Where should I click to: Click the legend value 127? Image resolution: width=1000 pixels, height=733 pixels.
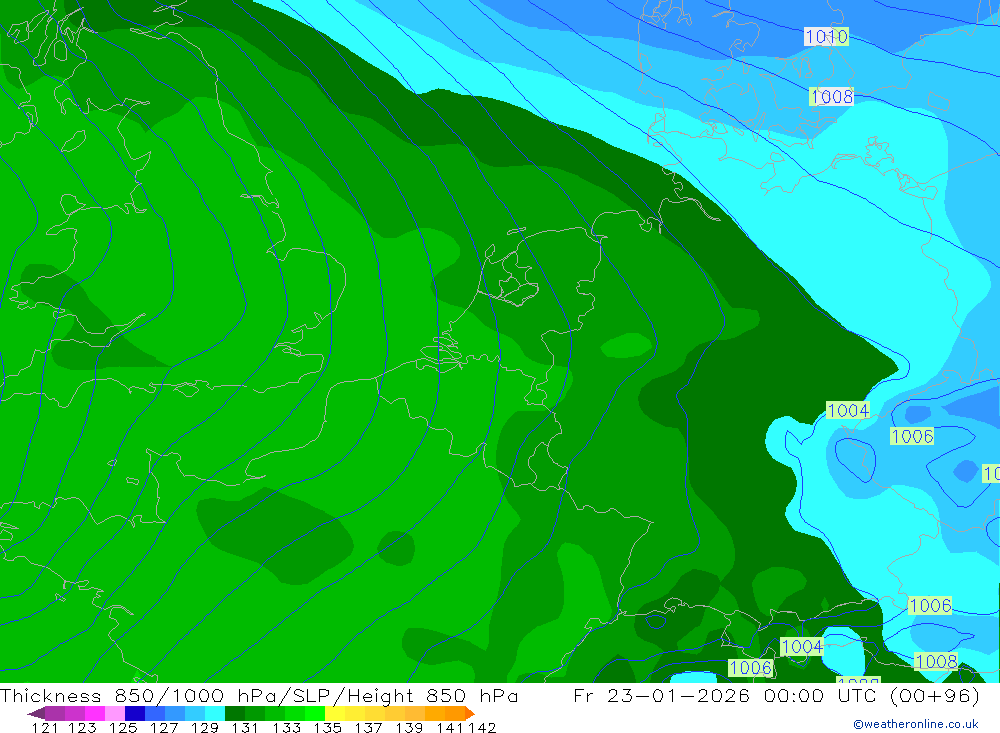tap(164, 728)
